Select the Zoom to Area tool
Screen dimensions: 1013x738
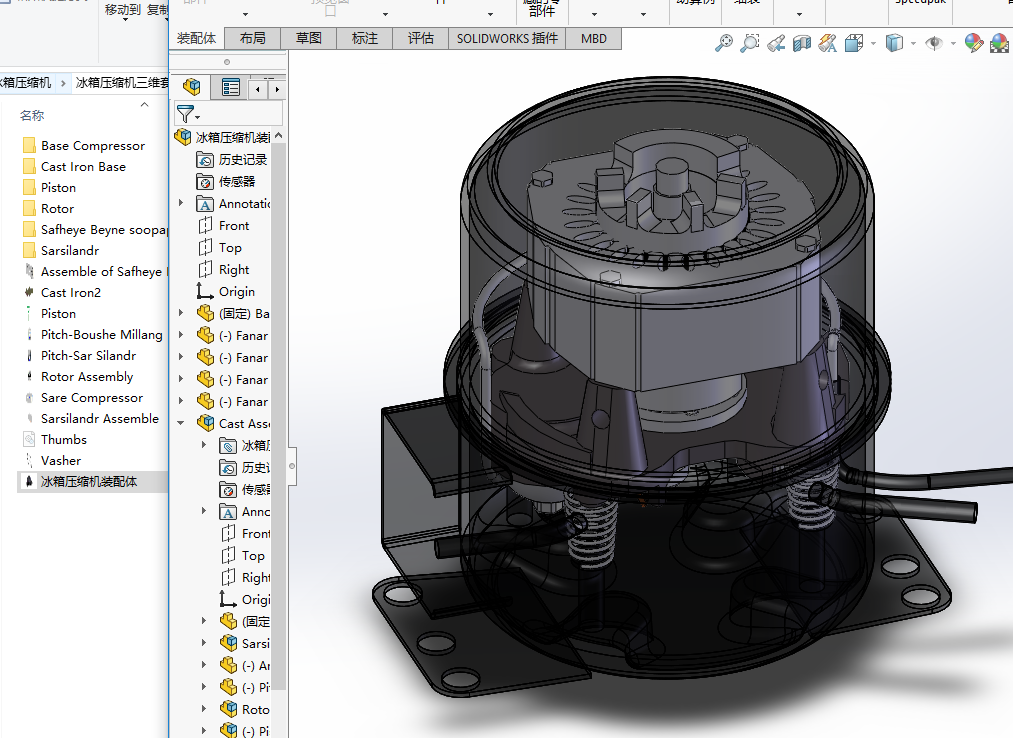click(x=750, y=43)
